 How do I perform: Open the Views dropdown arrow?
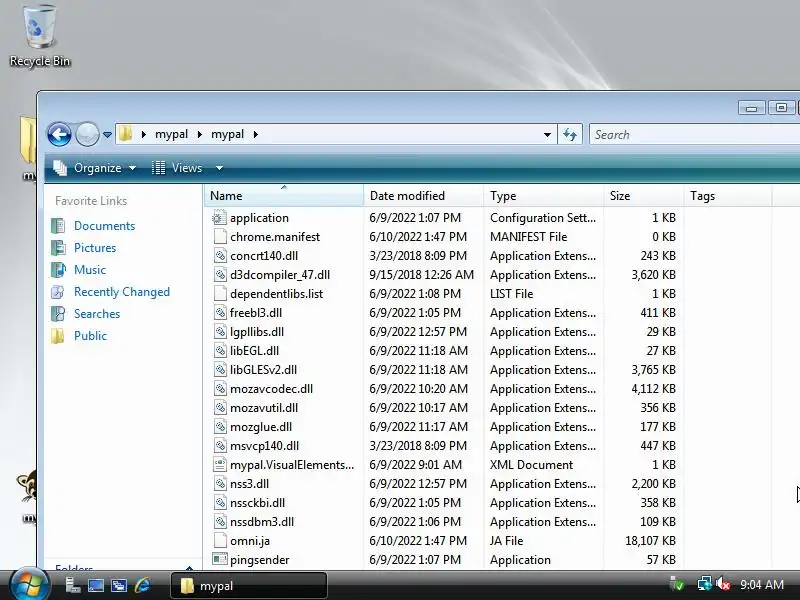219,168
